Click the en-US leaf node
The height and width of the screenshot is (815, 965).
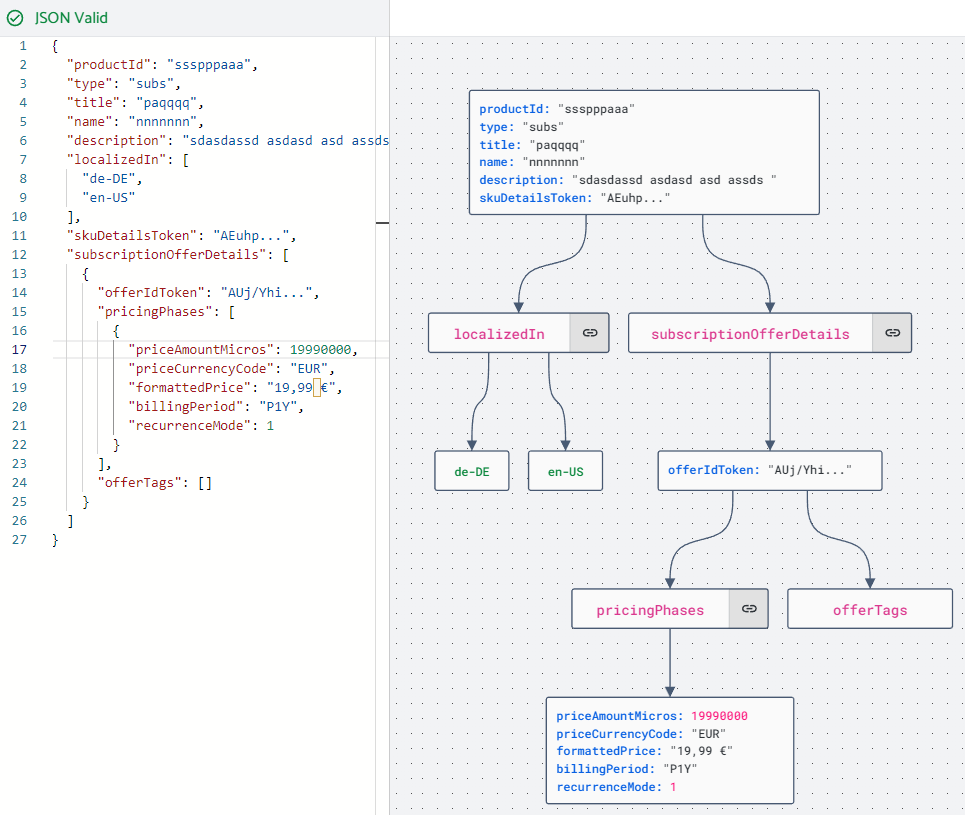pos(565,471)
